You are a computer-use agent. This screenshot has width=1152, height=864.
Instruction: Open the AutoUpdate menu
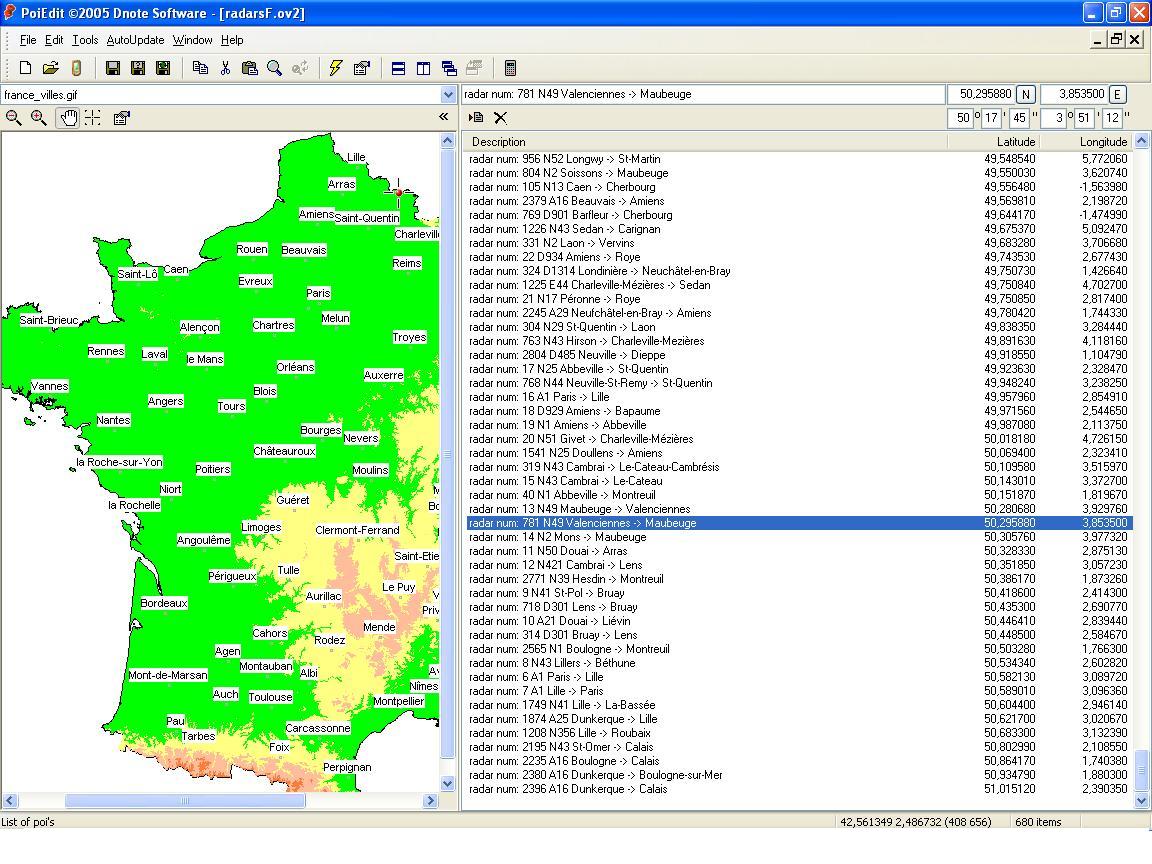tap(135, 40)
